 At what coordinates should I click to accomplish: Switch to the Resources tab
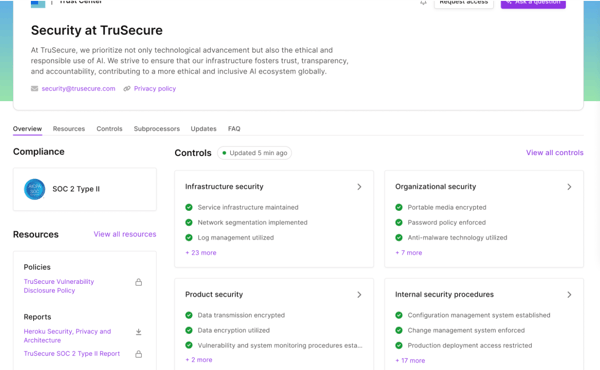[69, 129]
